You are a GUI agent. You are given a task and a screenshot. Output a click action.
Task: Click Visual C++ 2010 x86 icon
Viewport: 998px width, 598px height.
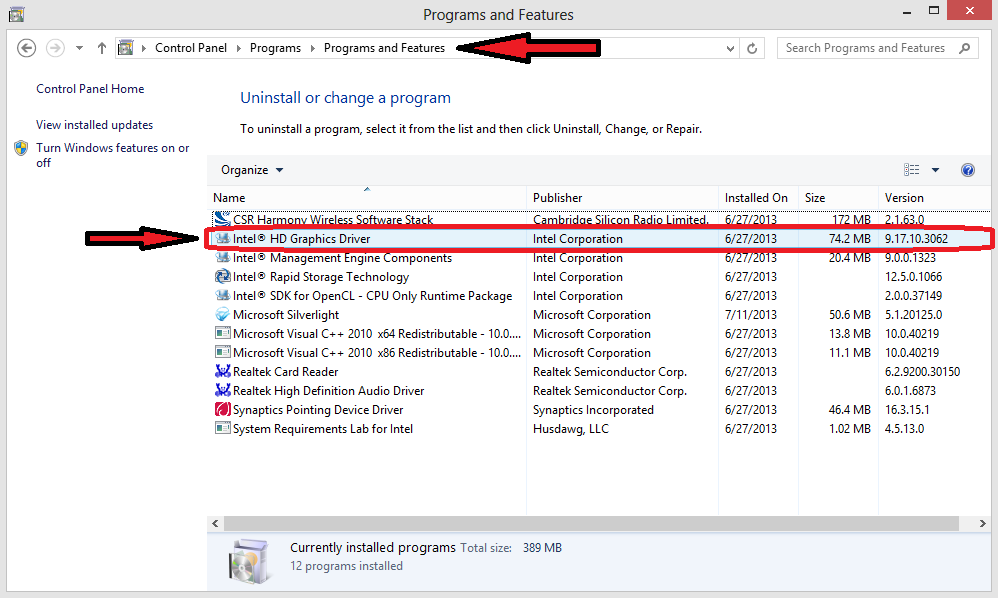coord(222,352)
